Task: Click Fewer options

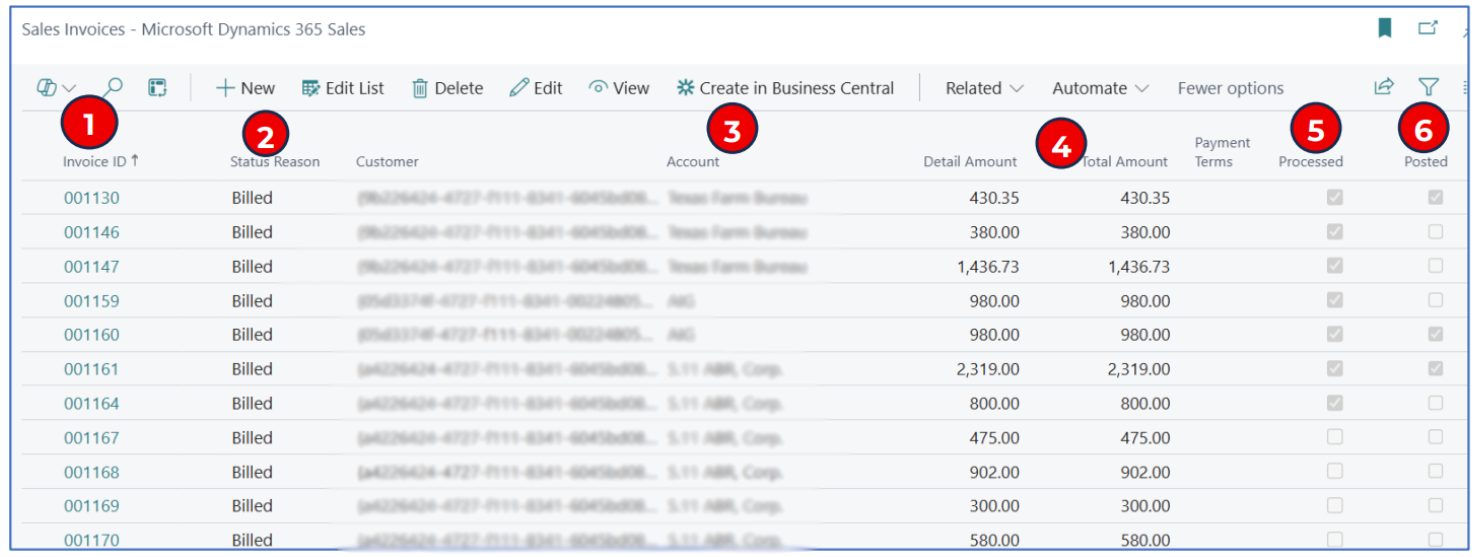Action: 1230,88
